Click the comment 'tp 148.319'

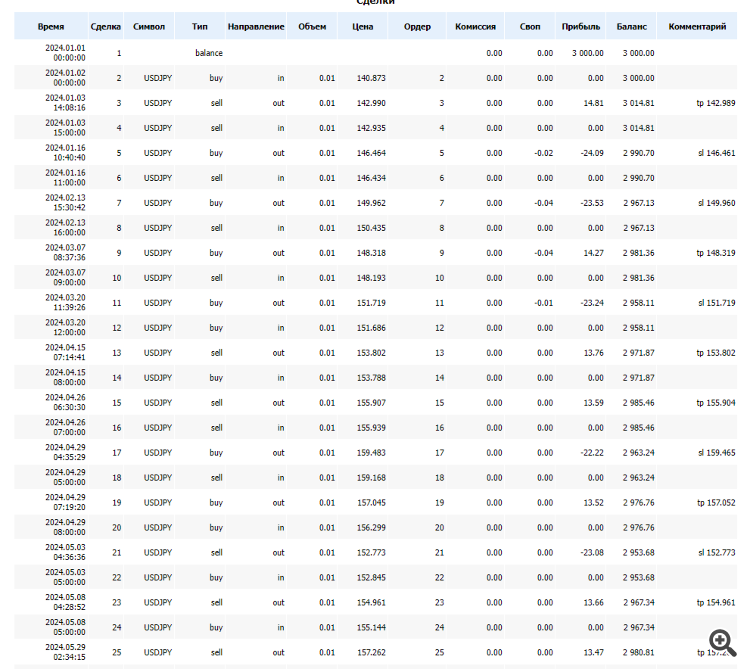coord(716,253)
